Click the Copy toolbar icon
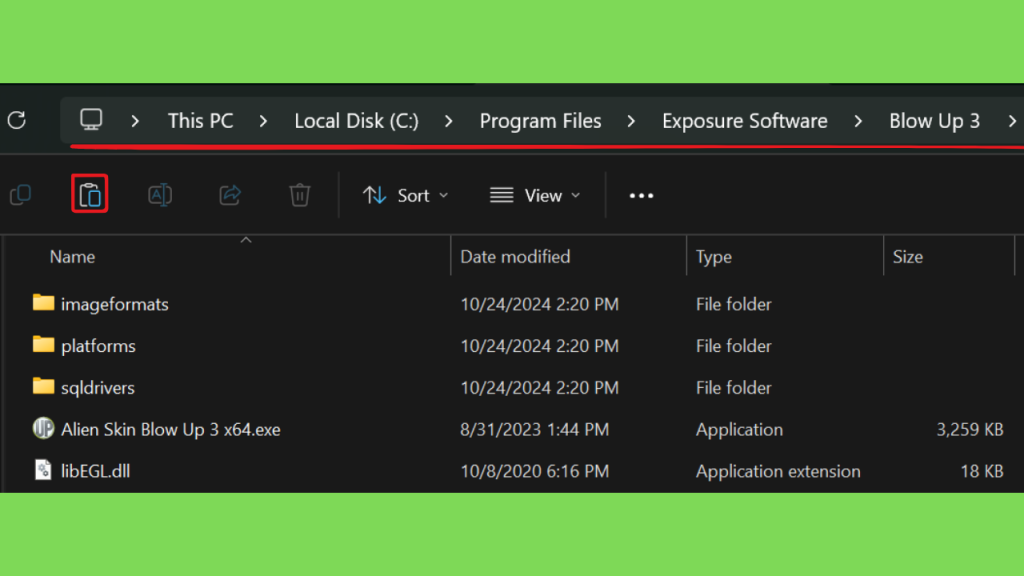 (x=21, y=195)
